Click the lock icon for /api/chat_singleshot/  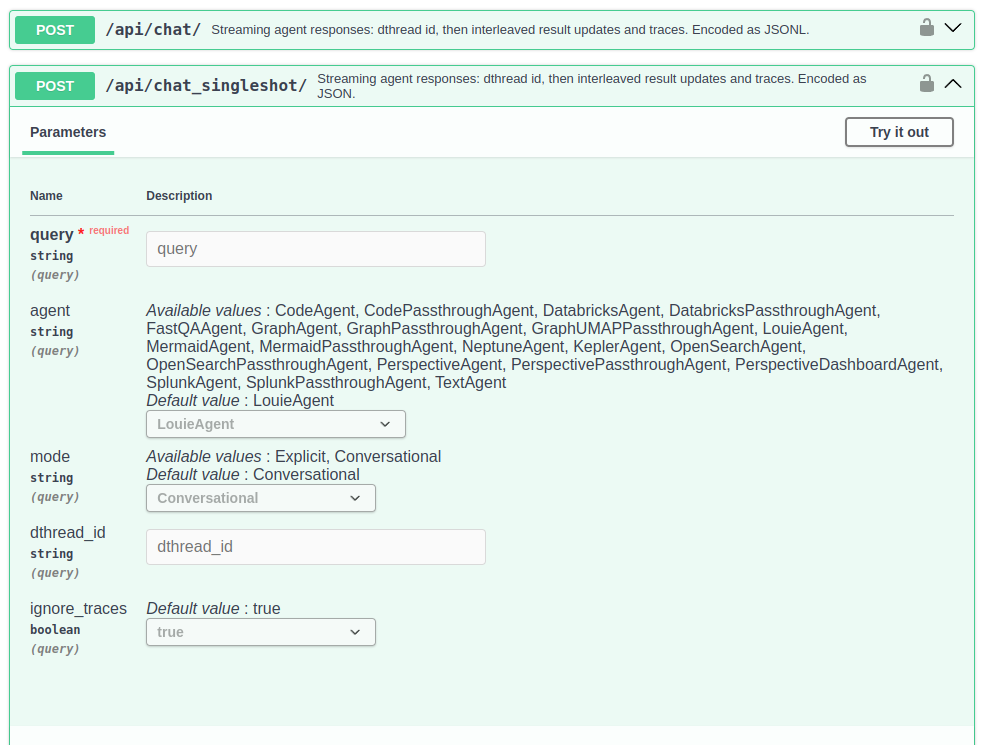point(926,83)
